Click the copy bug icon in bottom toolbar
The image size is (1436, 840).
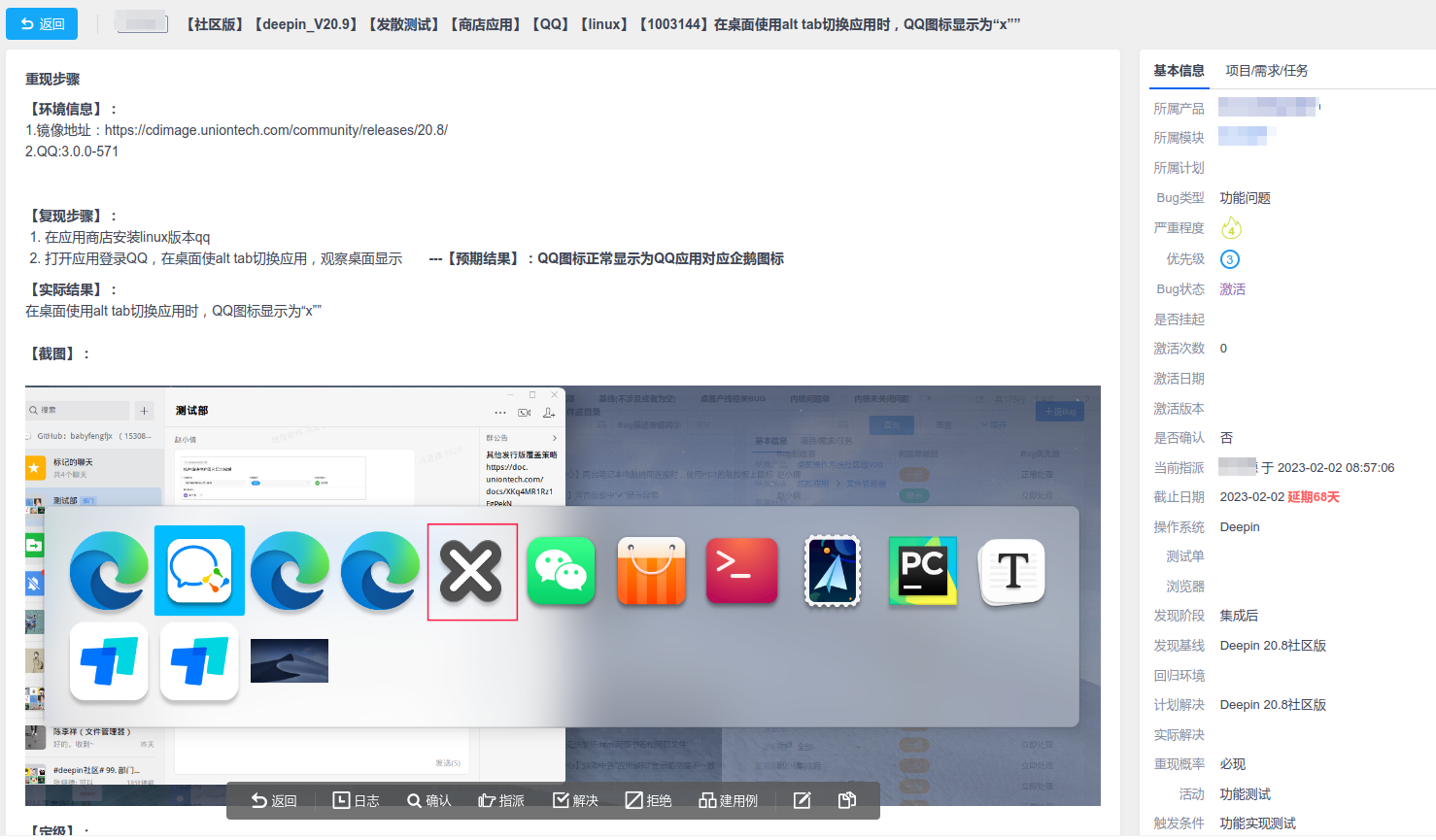(x=847, y=800)
